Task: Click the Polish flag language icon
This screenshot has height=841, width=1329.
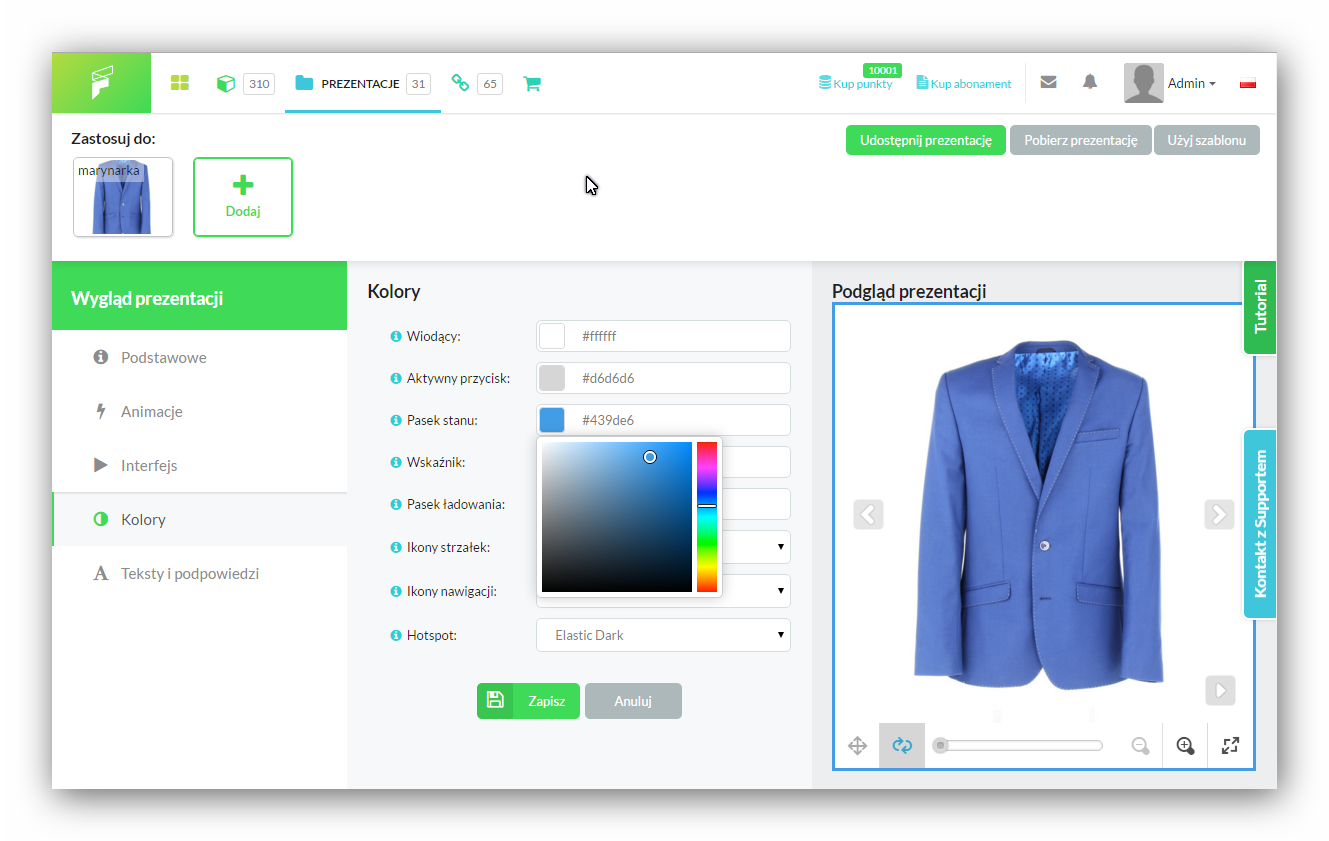Action: [1247, 84]
